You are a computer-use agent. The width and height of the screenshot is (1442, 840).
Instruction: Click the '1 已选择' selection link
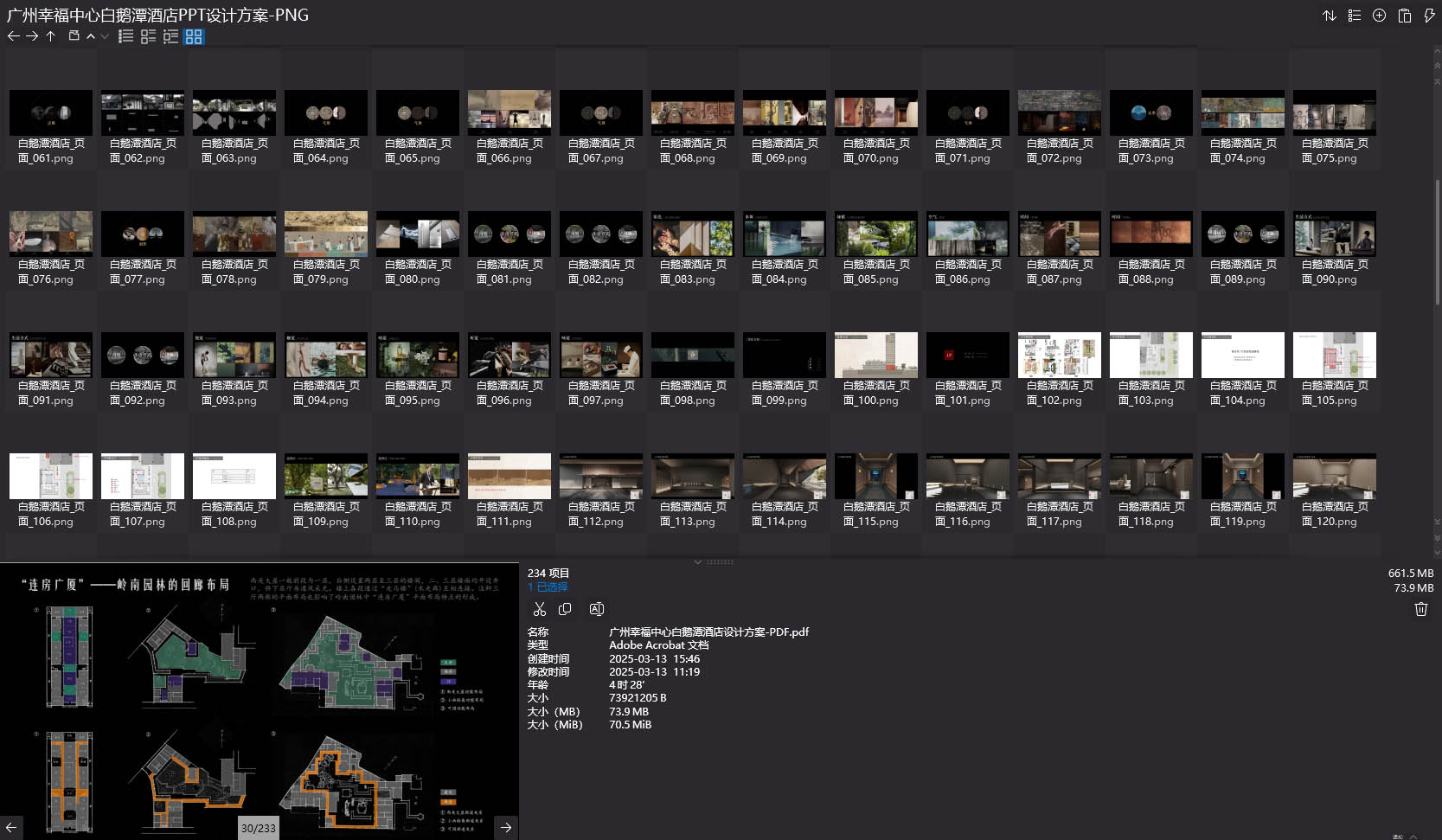(548, 587)
